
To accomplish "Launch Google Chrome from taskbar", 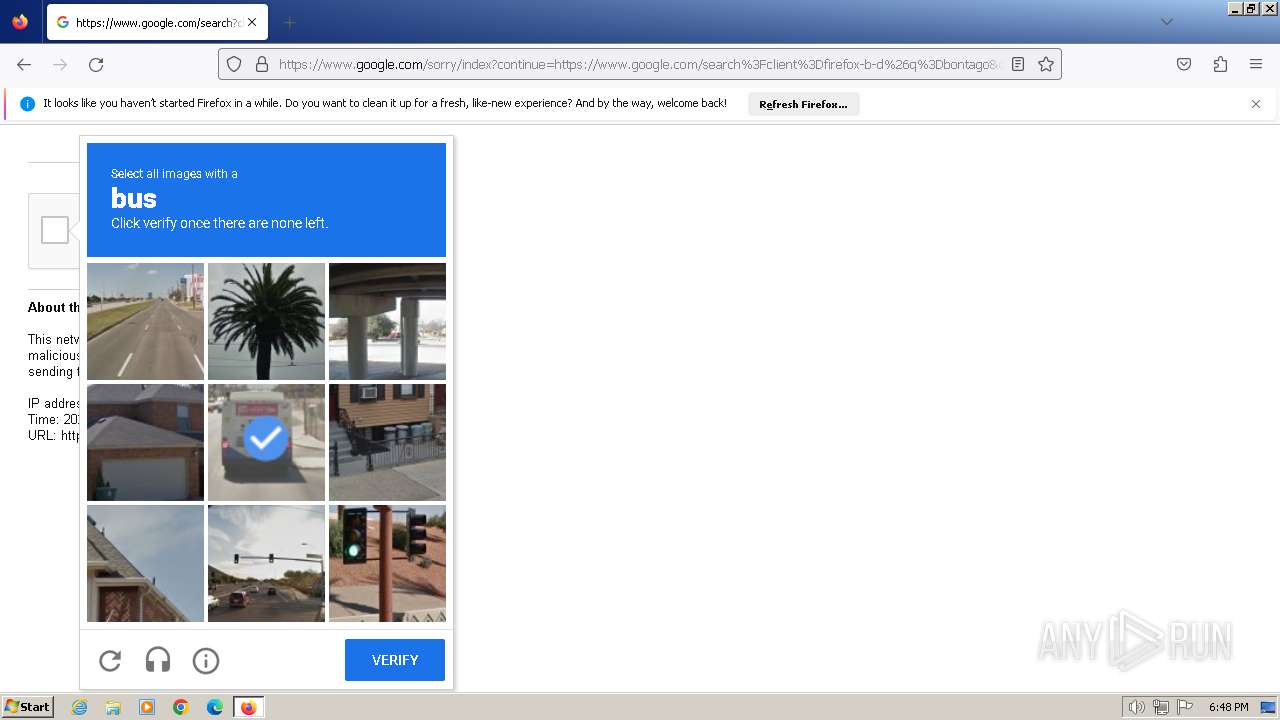I will (x=181, y=707).
